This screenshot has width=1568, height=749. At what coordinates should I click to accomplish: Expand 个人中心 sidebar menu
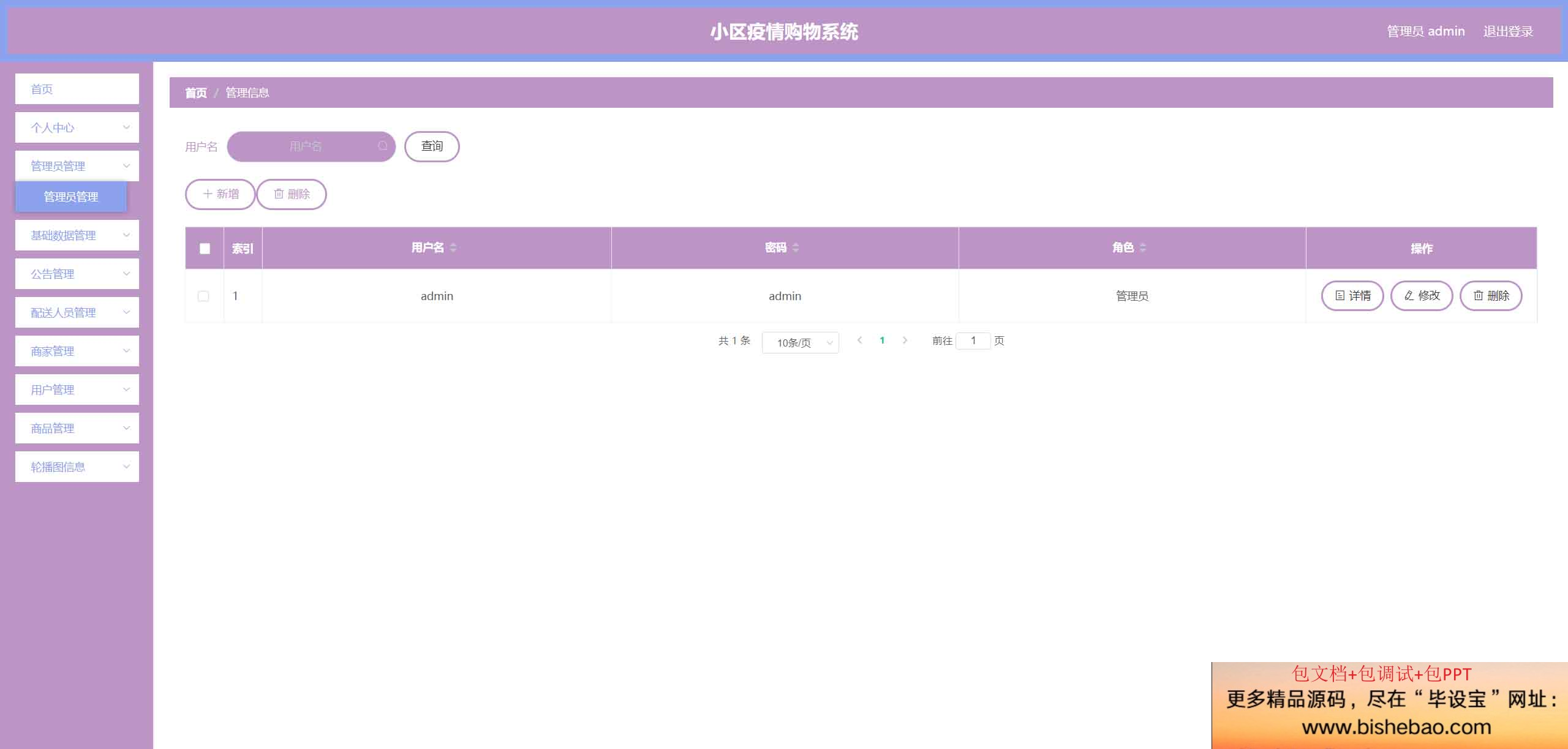coord(77,127)
